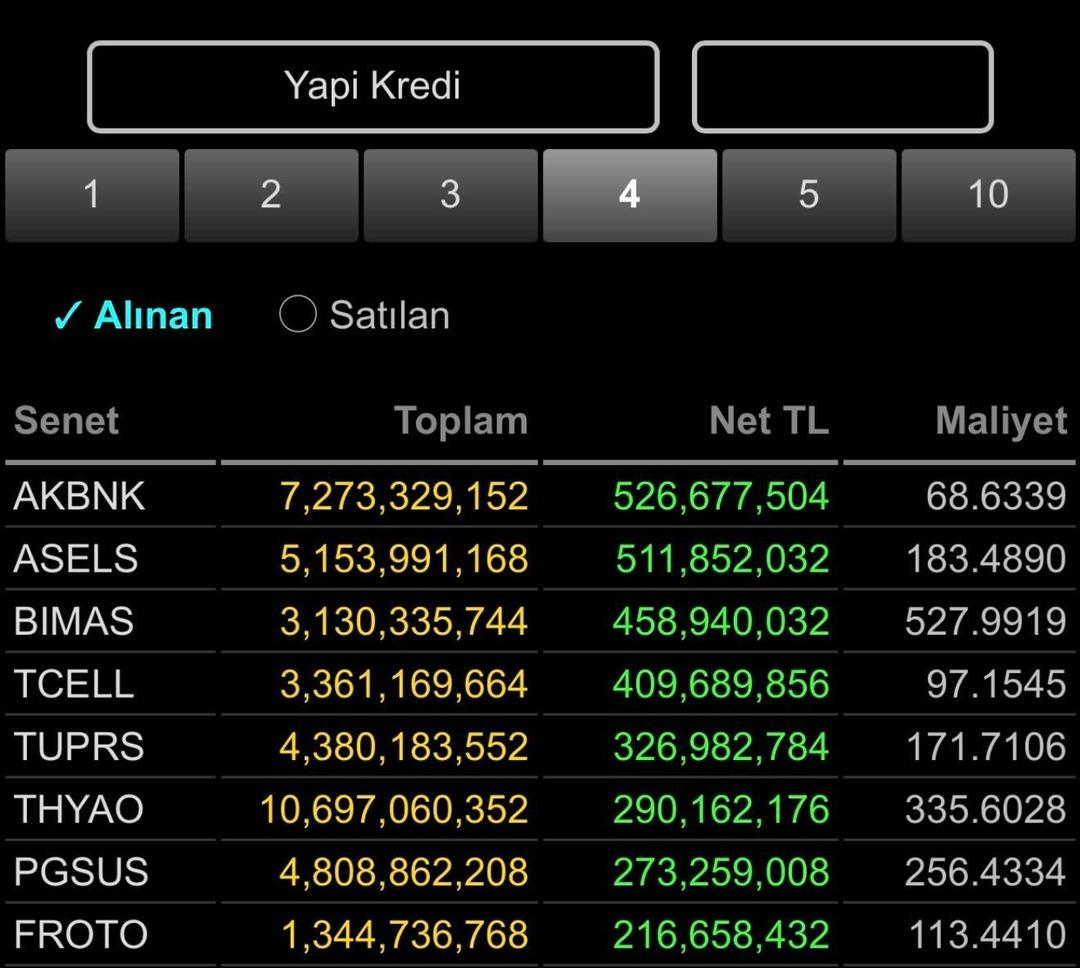Click FROTO total 1,344,736,768
1080x968 pixels.
(x=404, y=936)
